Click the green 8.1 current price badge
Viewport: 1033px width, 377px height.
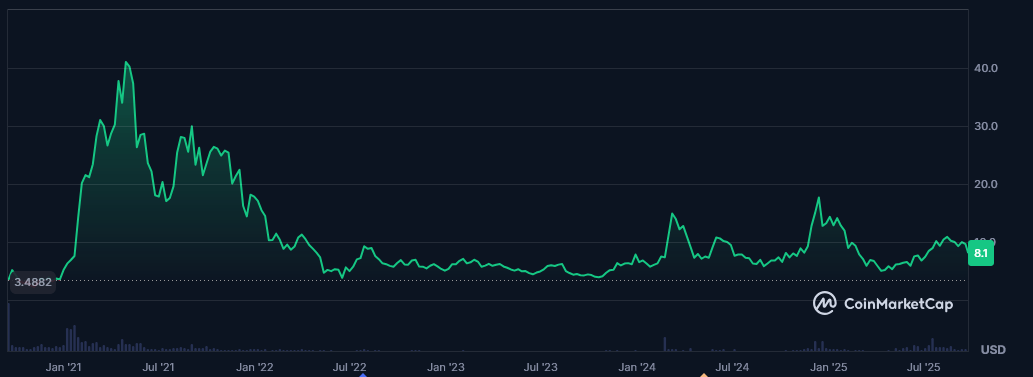(980, 253)
